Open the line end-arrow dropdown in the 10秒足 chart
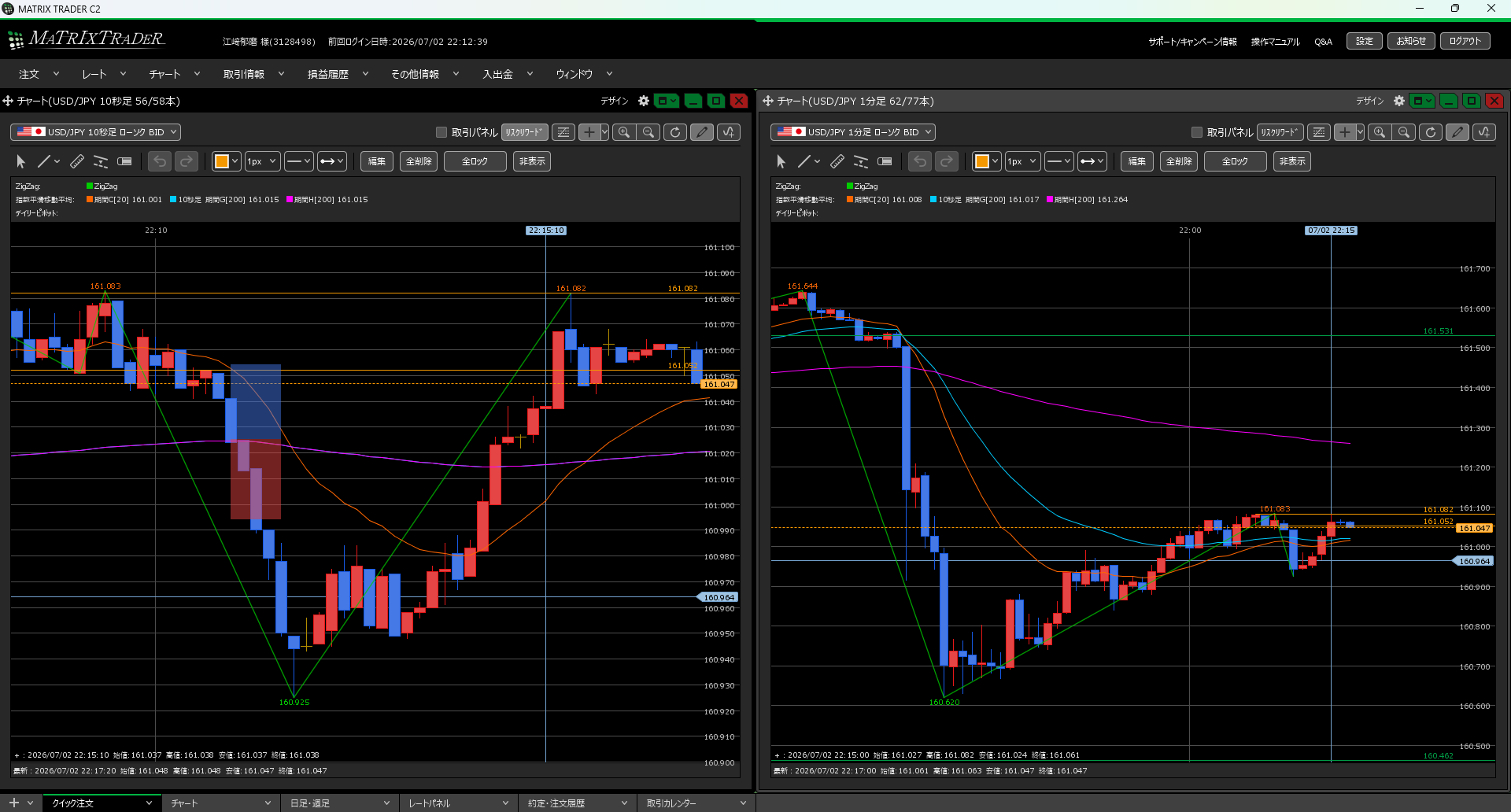 coord(331,161)
